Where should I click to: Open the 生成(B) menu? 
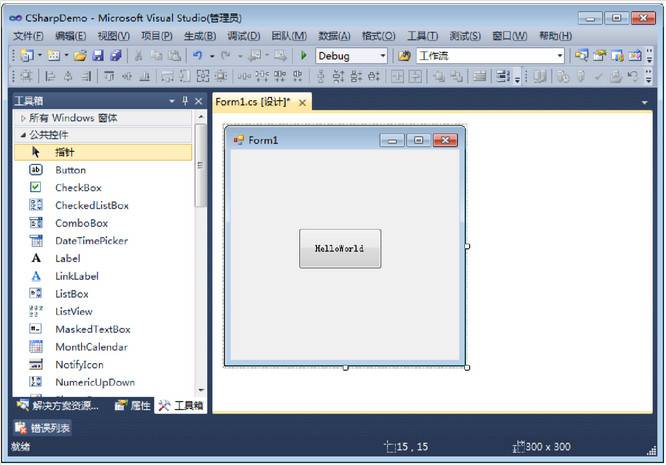coord(200,36)
